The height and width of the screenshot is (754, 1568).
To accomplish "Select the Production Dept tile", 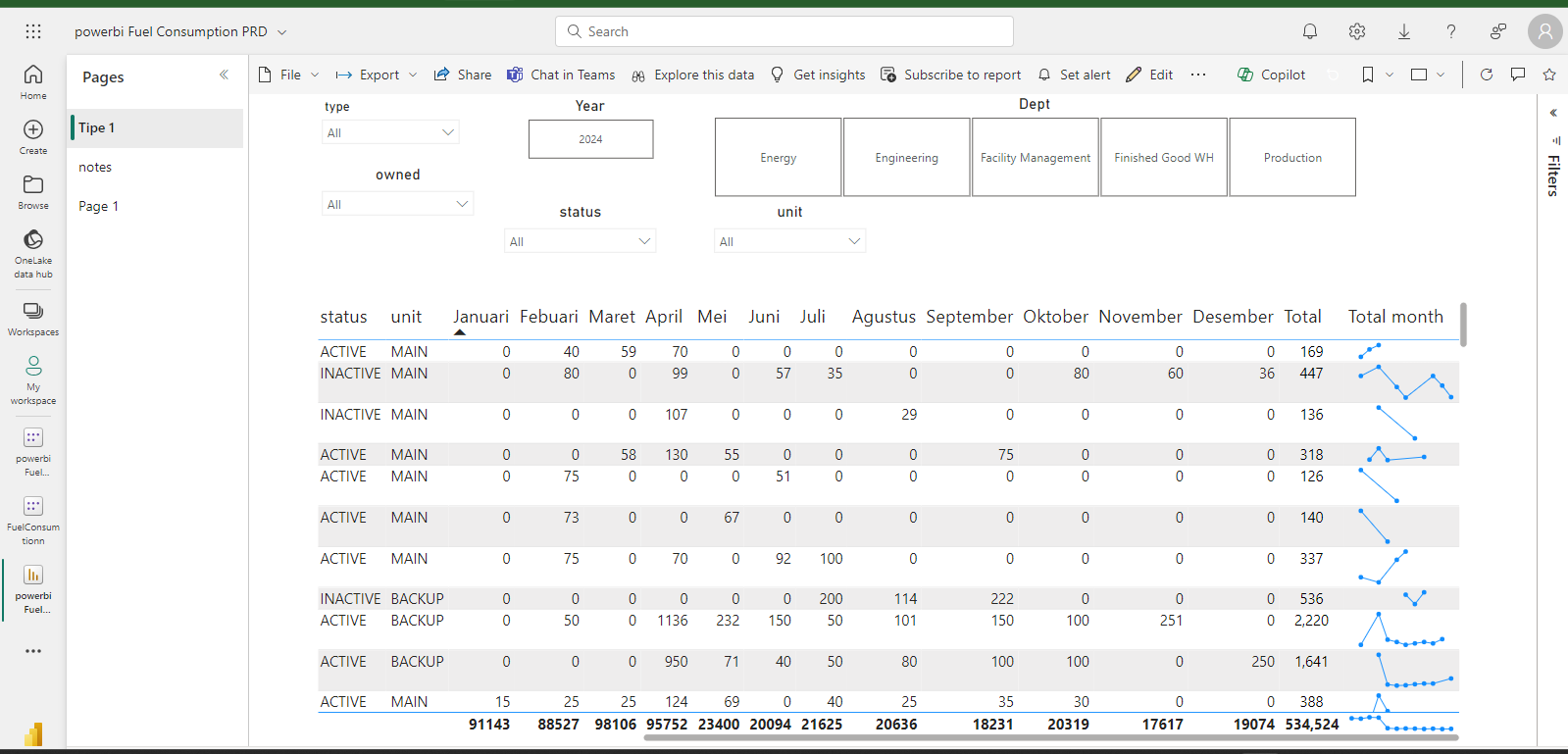I will [1292, 157].
